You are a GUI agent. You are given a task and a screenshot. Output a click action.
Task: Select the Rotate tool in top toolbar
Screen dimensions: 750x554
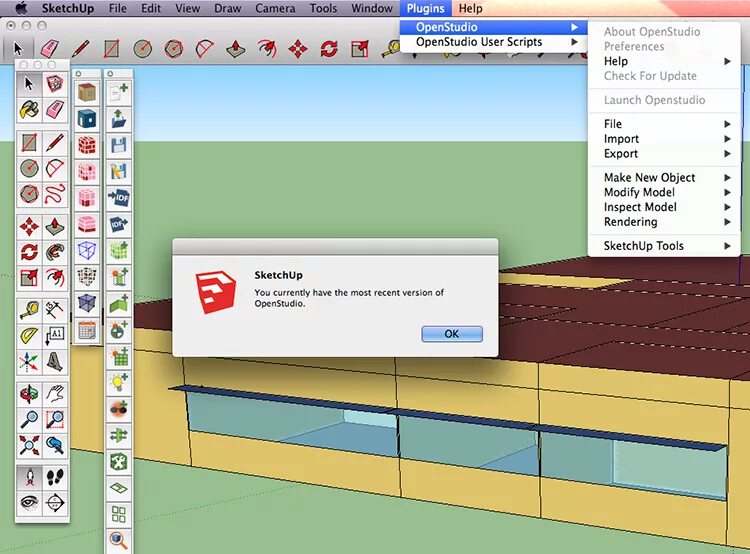click(x=329, y=48)
